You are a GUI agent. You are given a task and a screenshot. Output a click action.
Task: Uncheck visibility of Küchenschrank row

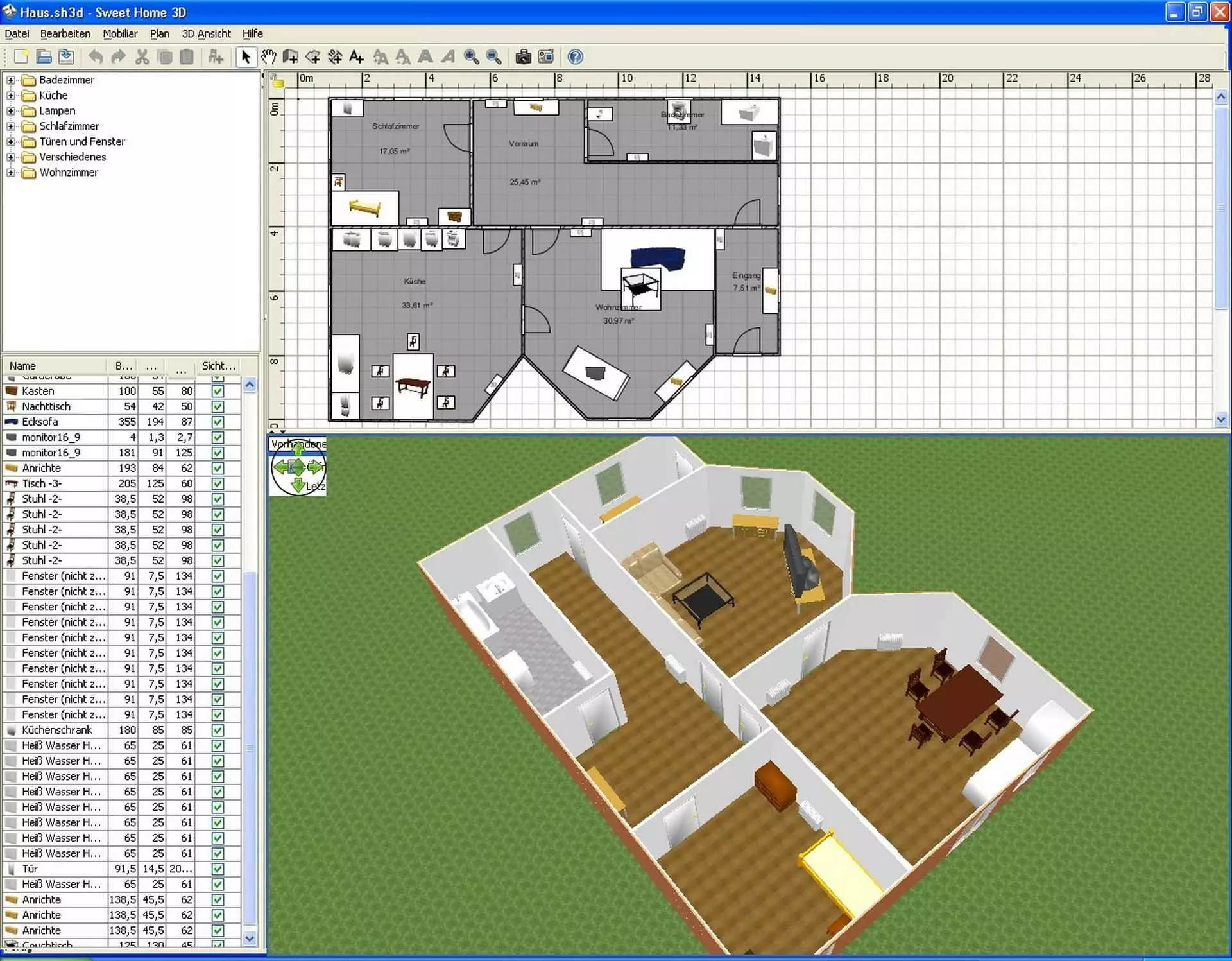[218, 730]
